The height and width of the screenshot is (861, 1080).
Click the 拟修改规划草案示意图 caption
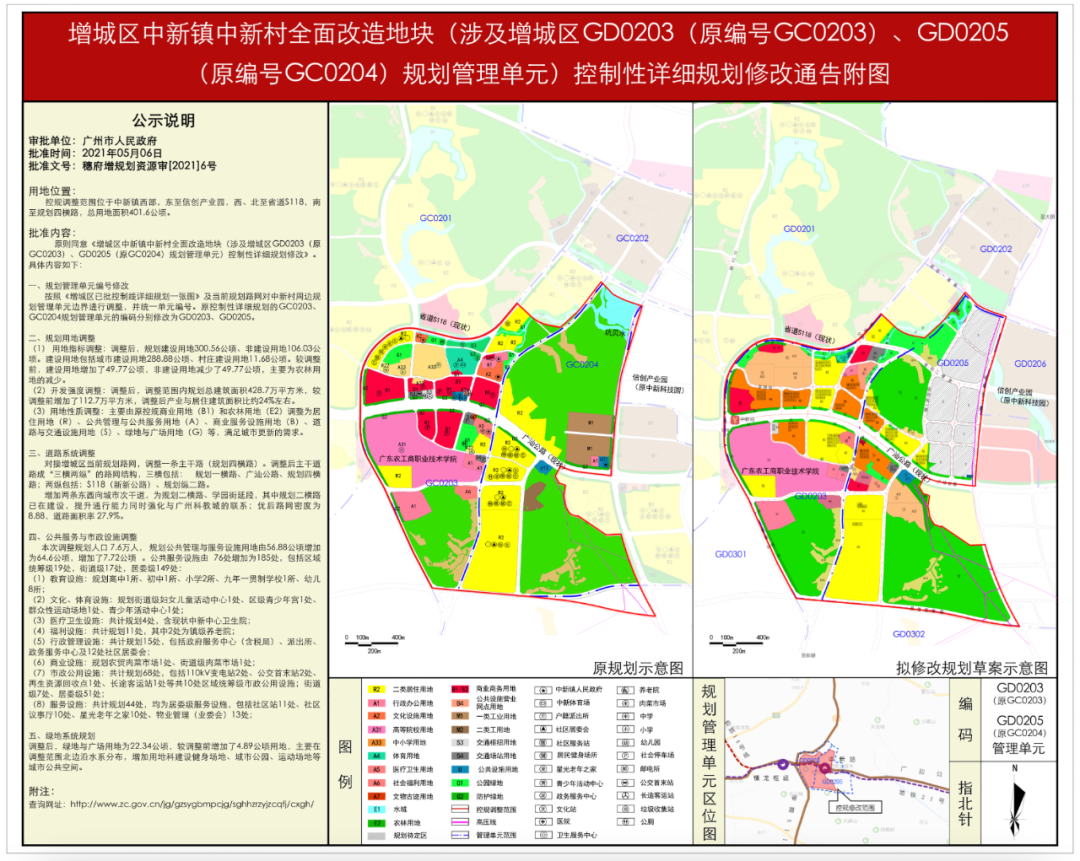coord(972,668)
